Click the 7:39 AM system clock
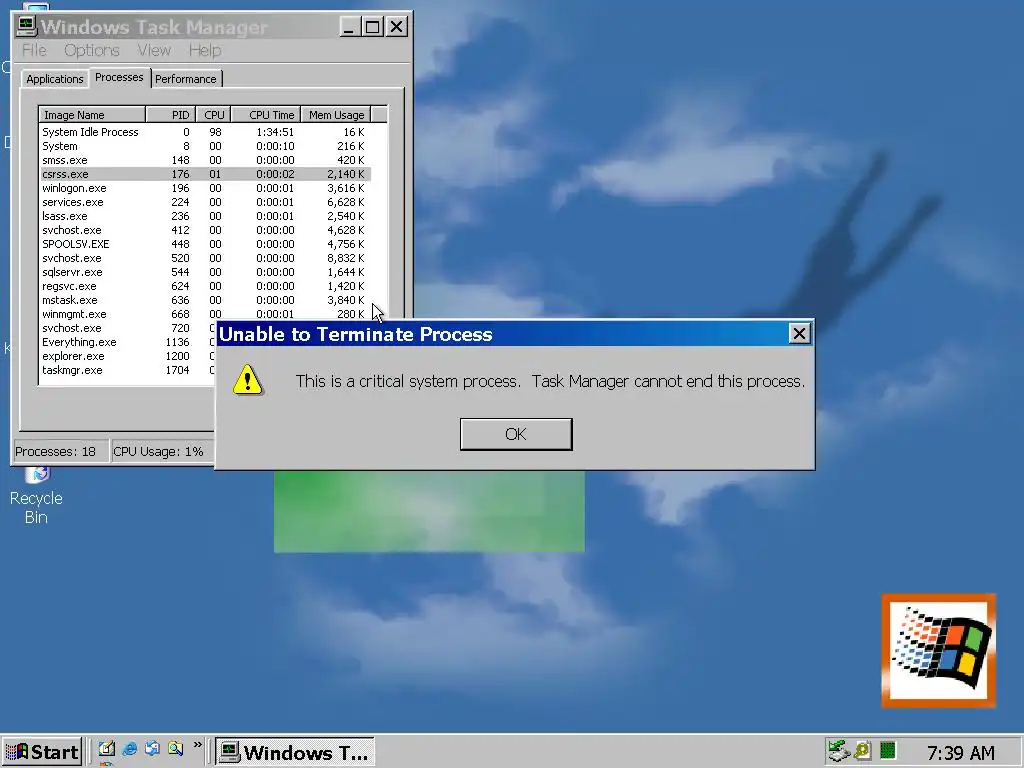 click(x=961, y=753)
